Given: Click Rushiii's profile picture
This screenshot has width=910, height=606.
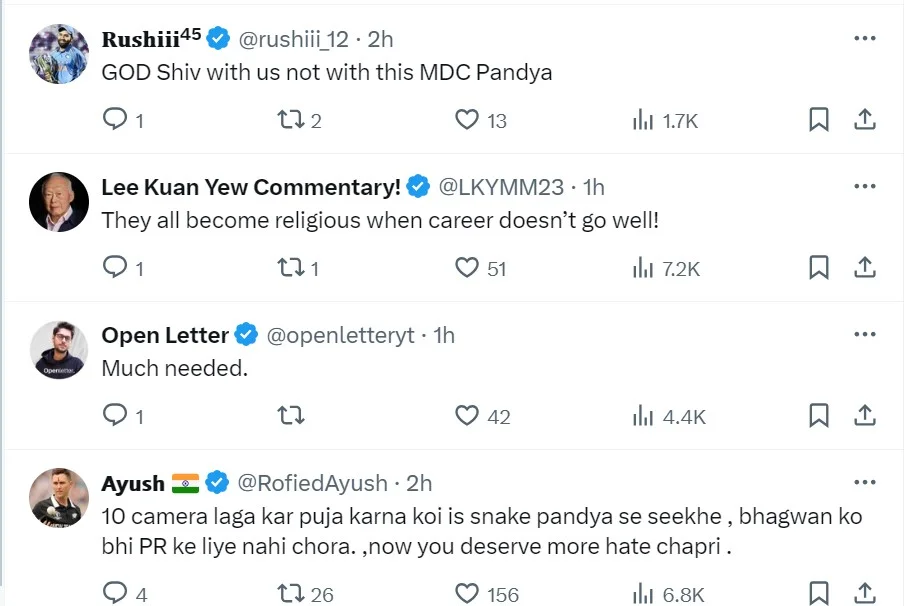Looking at the screenshot, I should [58, 54].
